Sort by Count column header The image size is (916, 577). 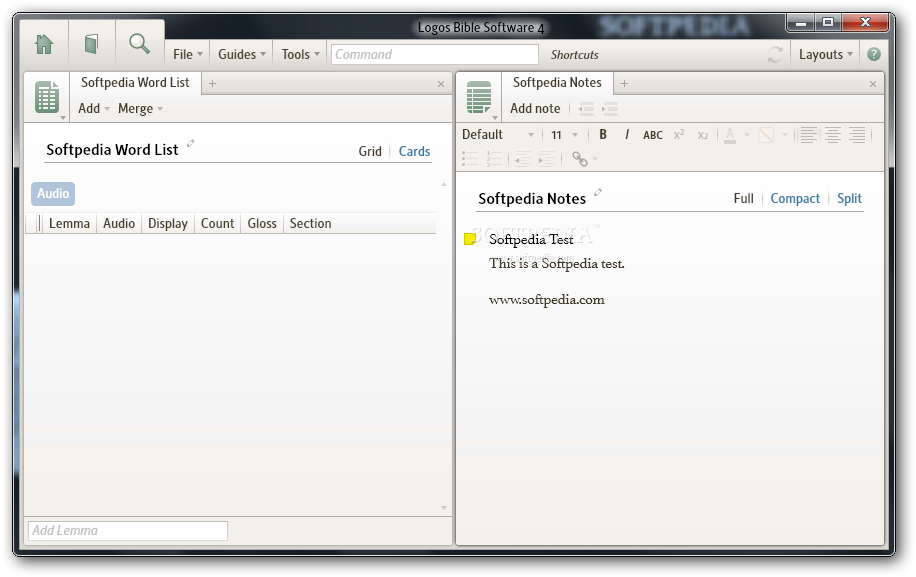click(x=217, y=224)
